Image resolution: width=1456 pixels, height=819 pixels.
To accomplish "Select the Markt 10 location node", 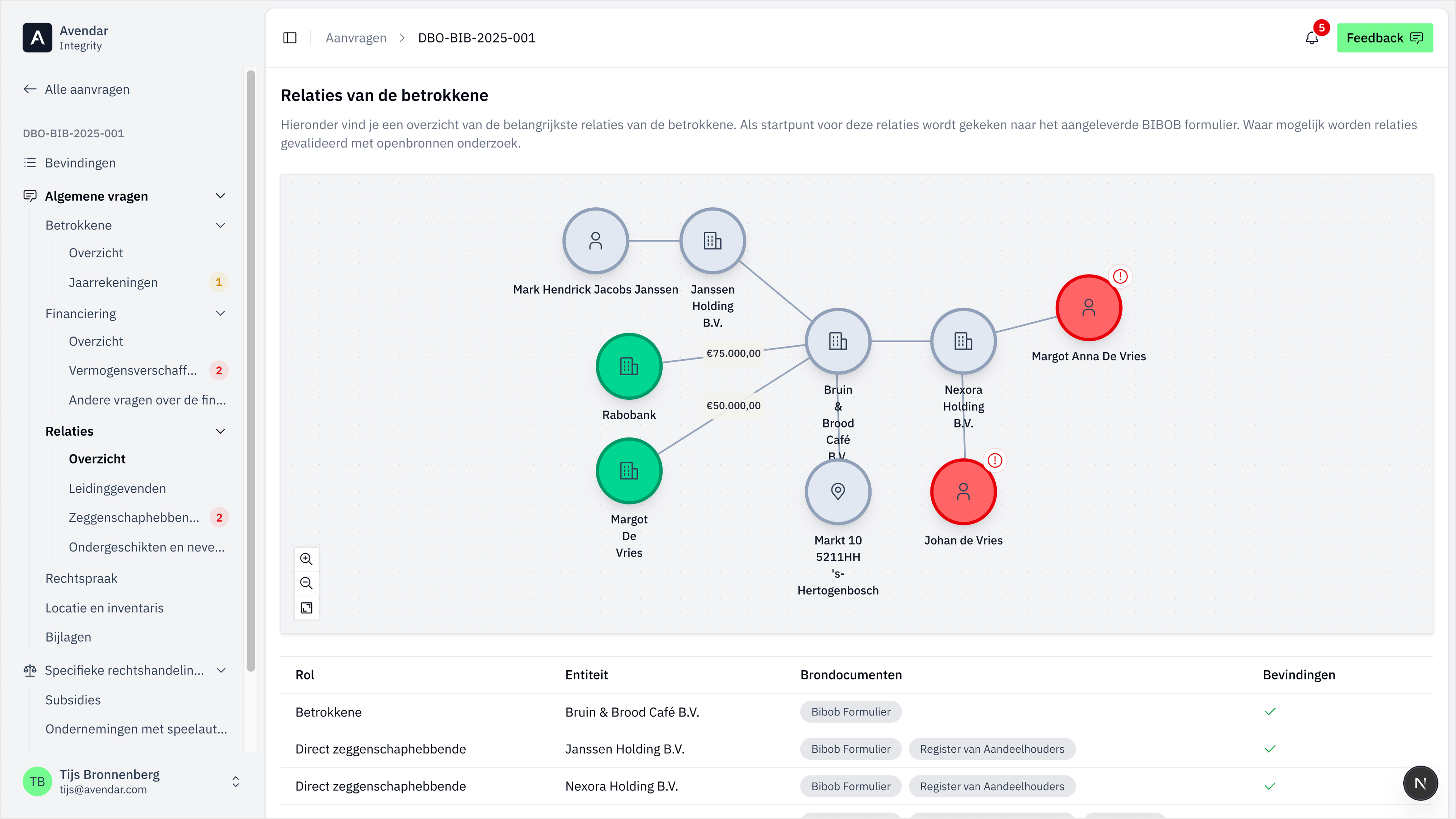I will (838, 491).
